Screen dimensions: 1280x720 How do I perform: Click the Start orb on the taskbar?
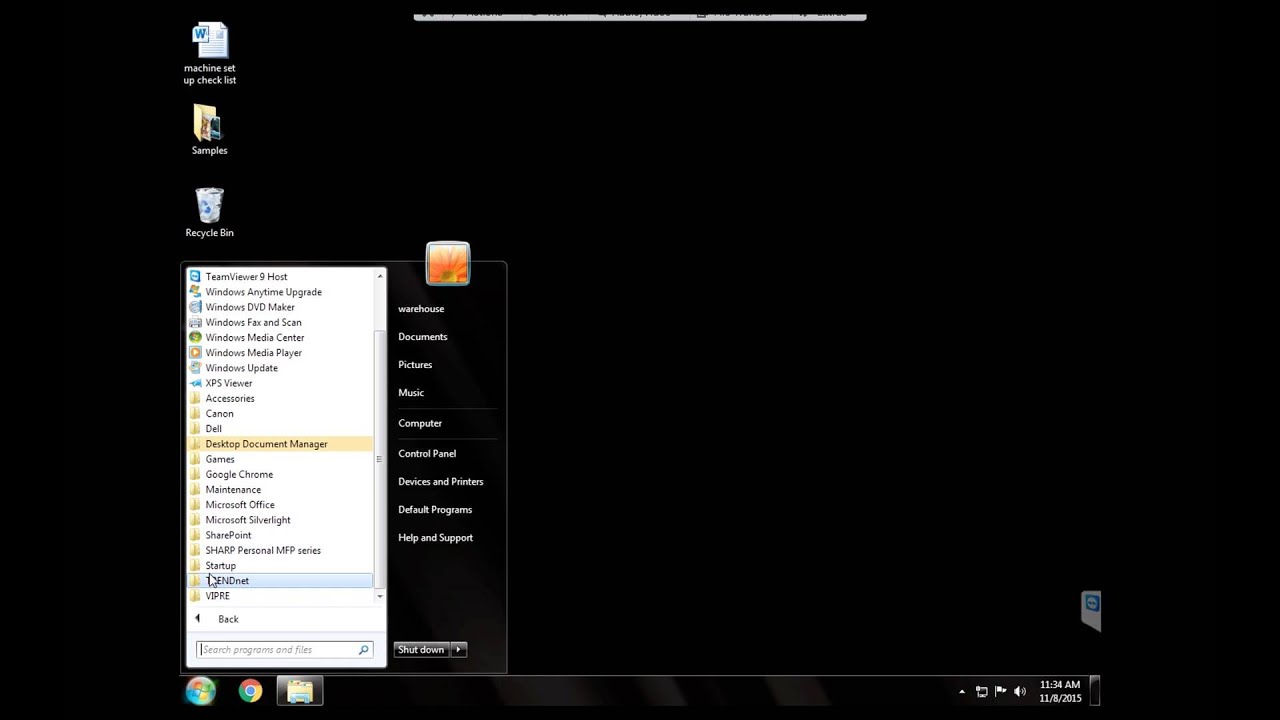201,691
